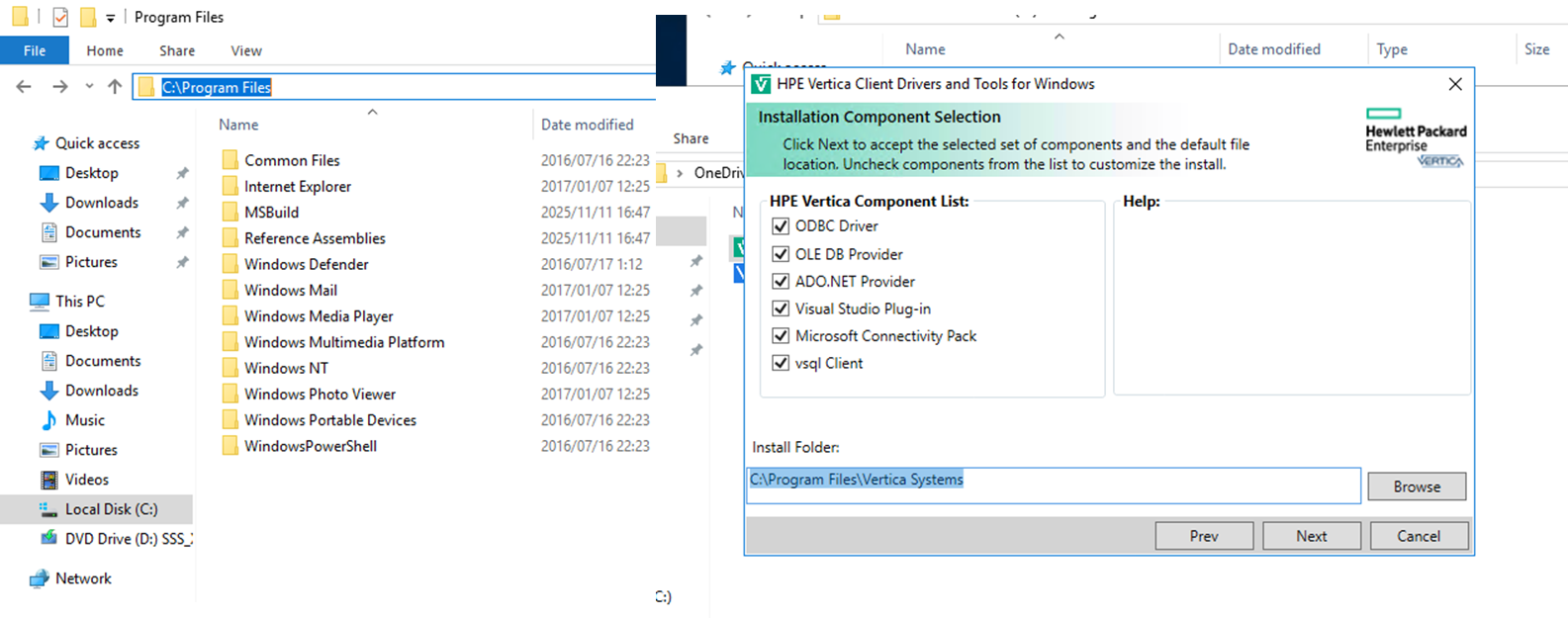1568x618 pixels.
Task: Open the Quick Access Toolbar customize dropdown
Action: coord(110,18)
